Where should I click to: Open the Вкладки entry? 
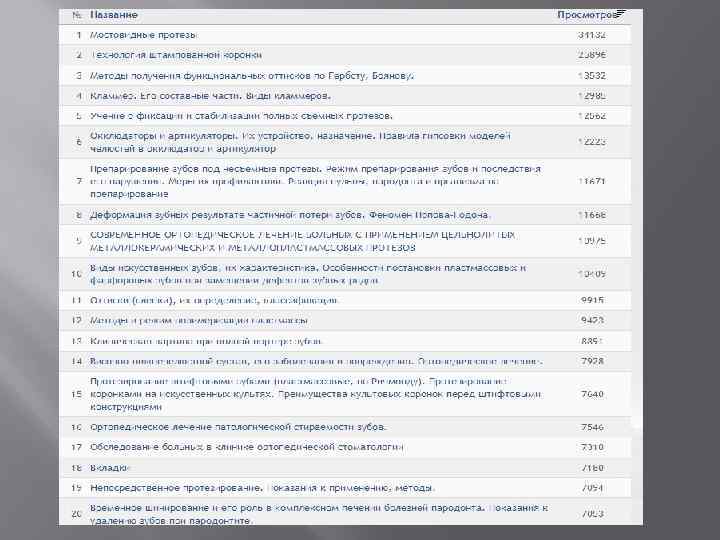click(110, 468)
